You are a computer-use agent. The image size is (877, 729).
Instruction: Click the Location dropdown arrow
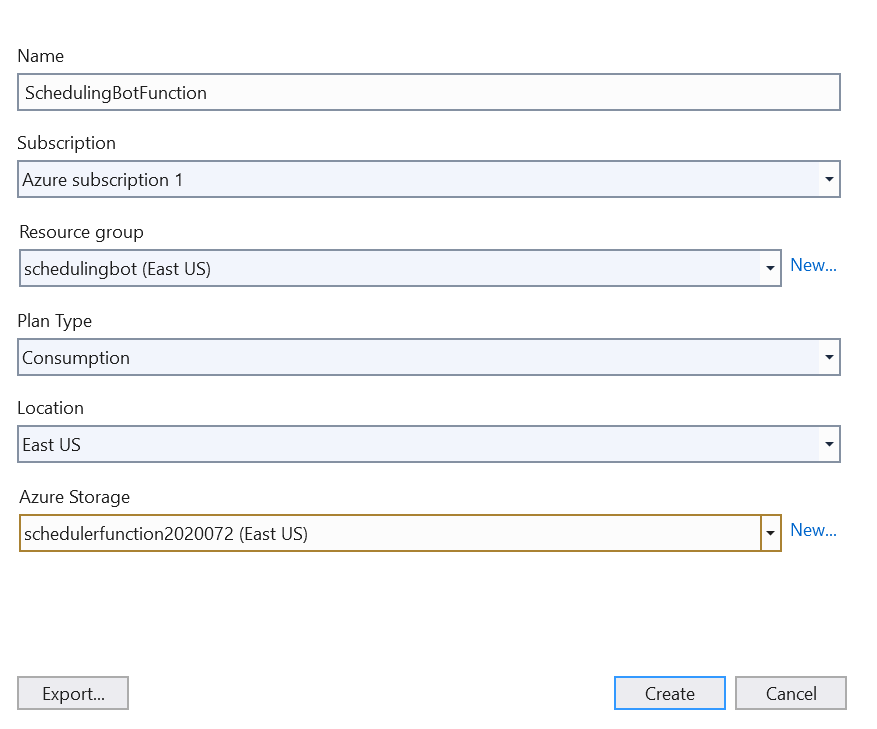[x=829, y=445]
